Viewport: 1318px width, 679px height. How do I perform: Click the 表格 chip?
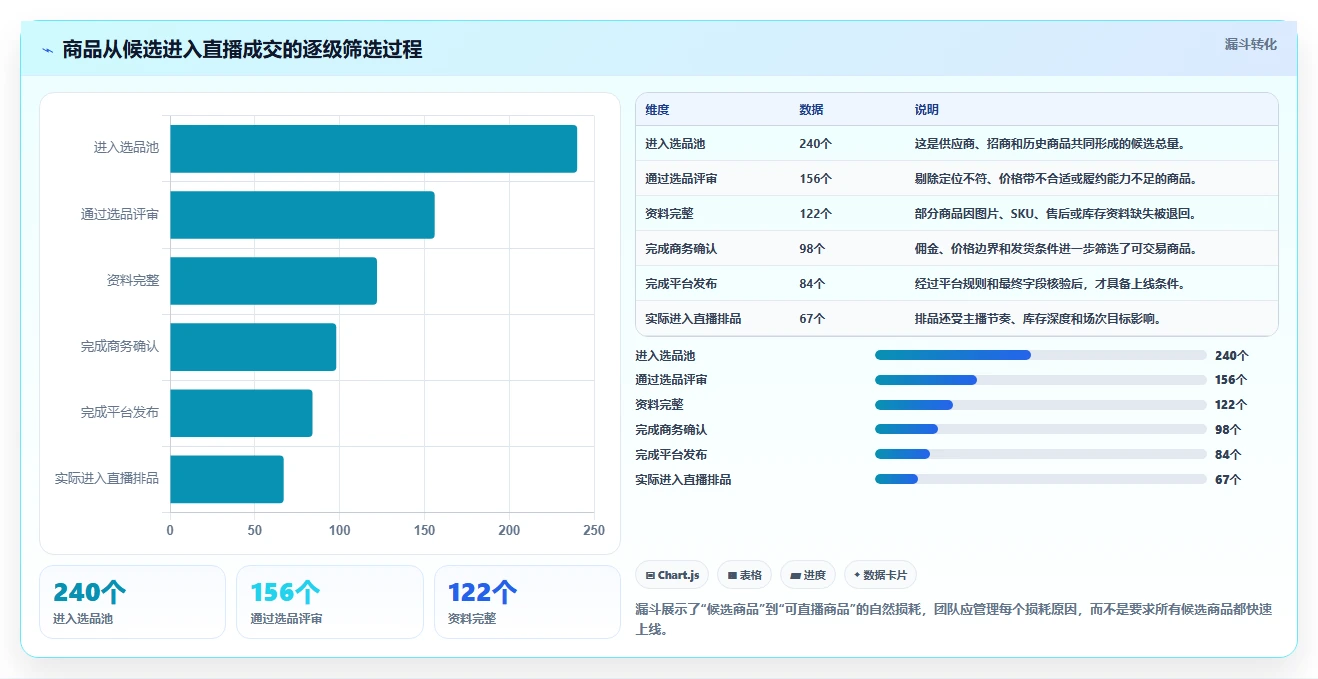point(744,575)
